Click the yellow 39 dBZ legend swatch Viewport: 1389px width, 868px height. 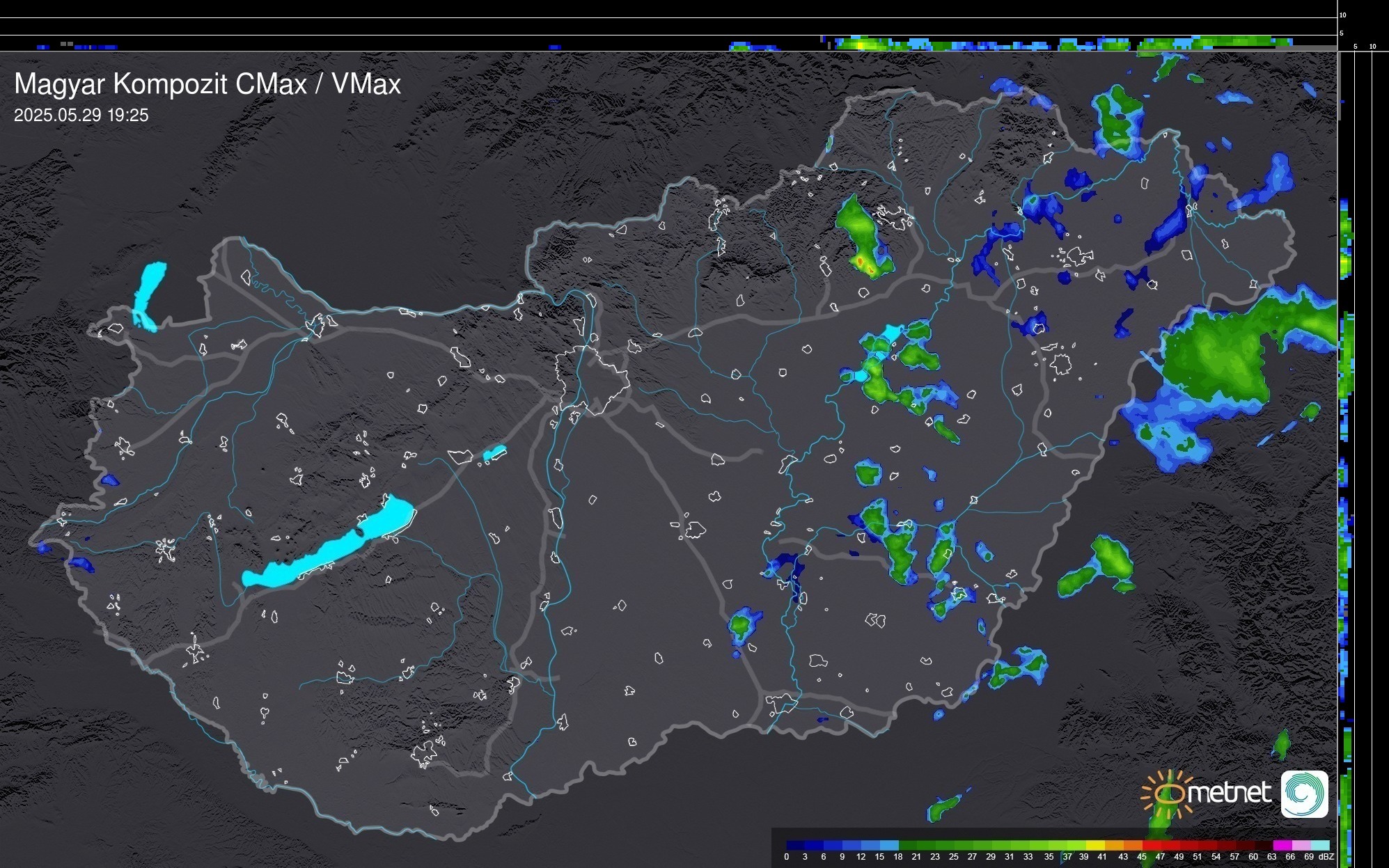[1095, 845]
